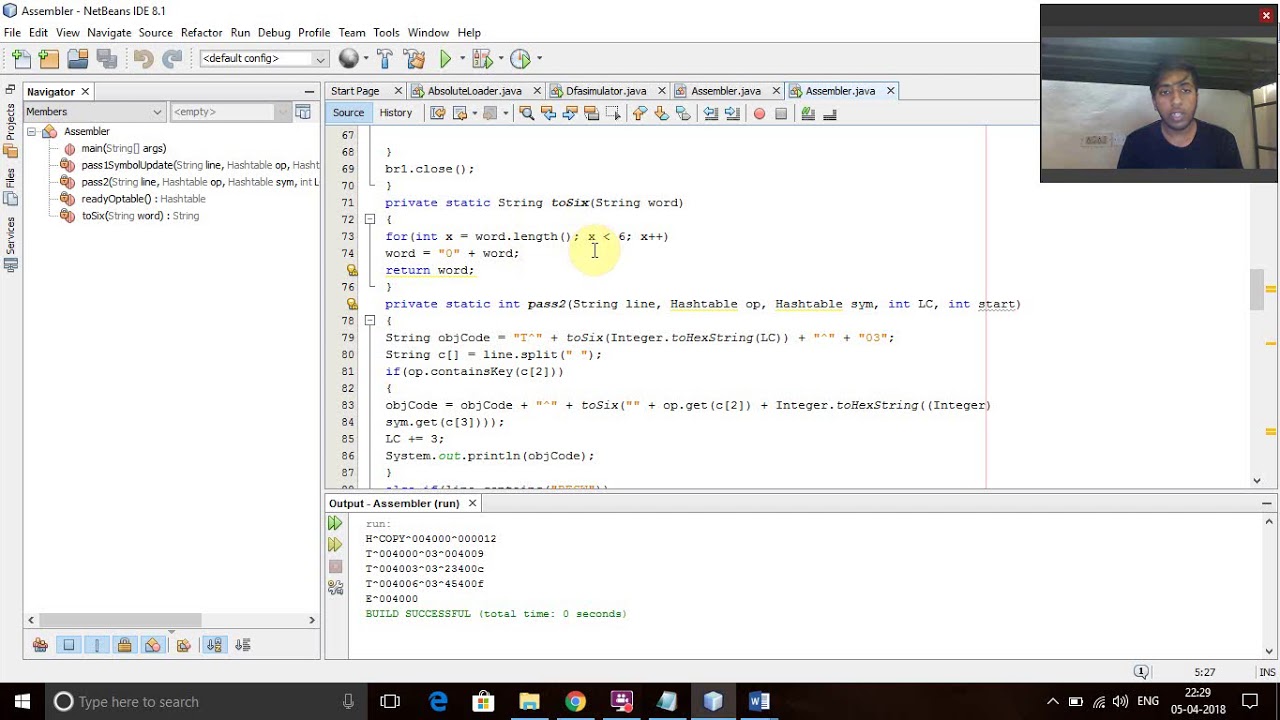This screenshot has height=720, width=1280.
Task: Click the Open Project icon
Action: 77,59
